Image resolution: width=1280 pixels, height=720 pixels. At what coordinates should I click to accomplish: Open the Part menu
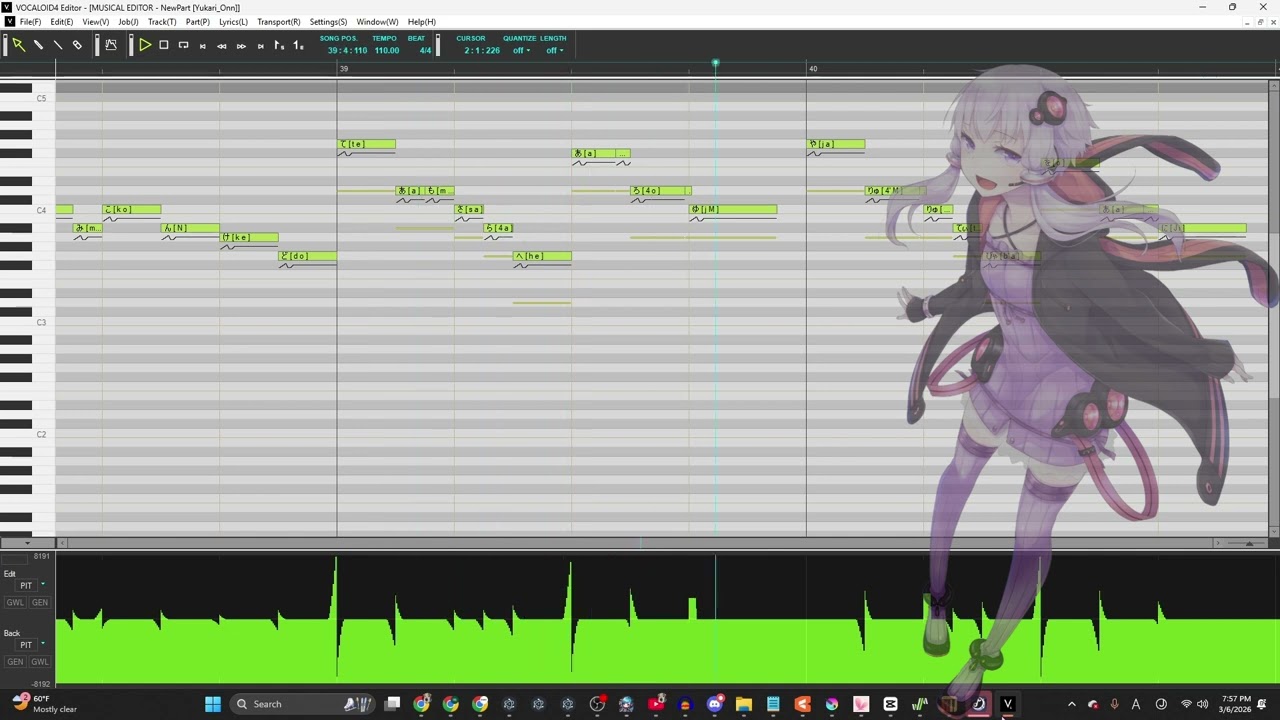click(198, 22)
